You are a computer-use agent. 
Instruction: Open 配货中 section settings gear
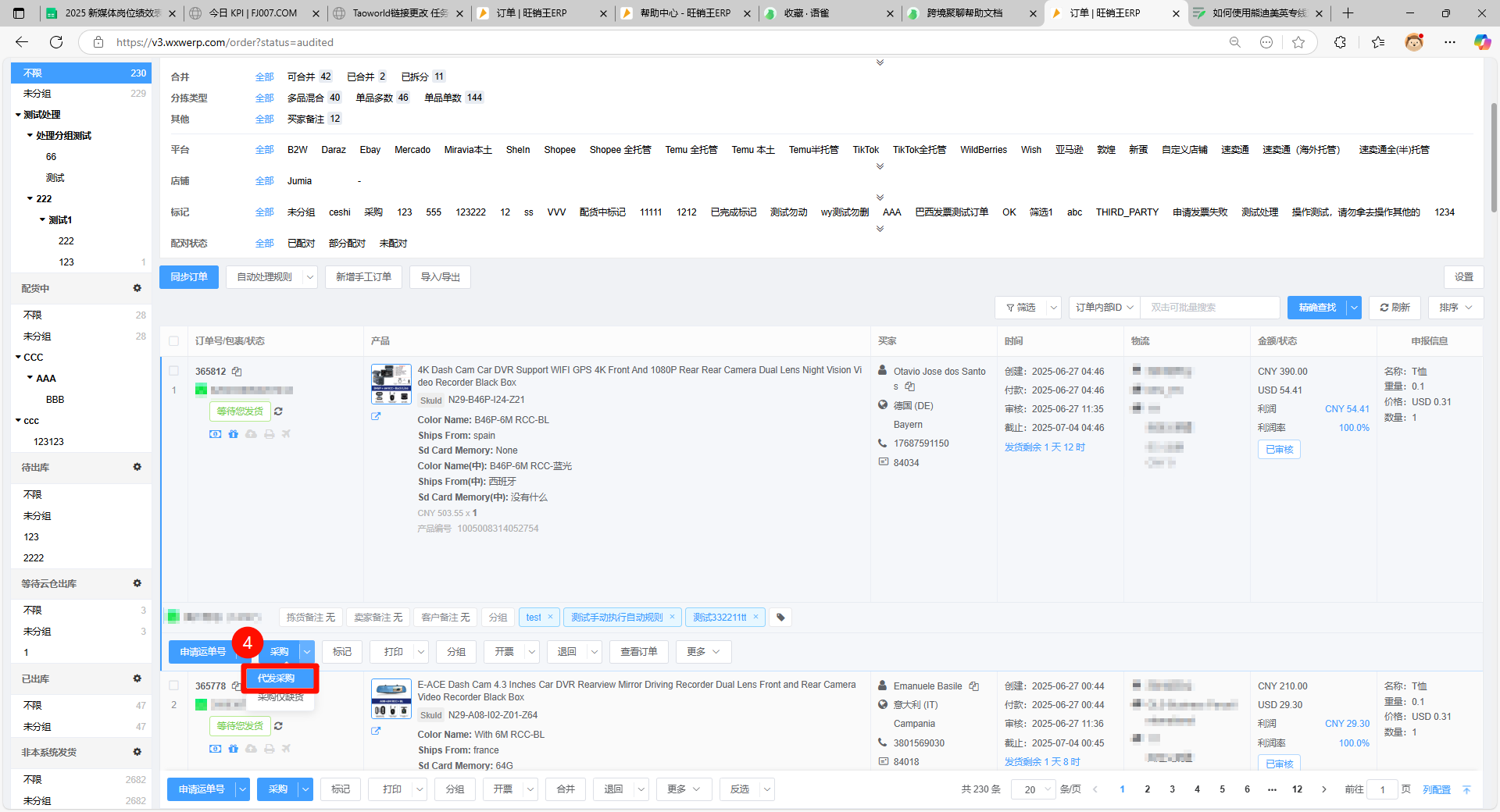[x=137, y=288]
